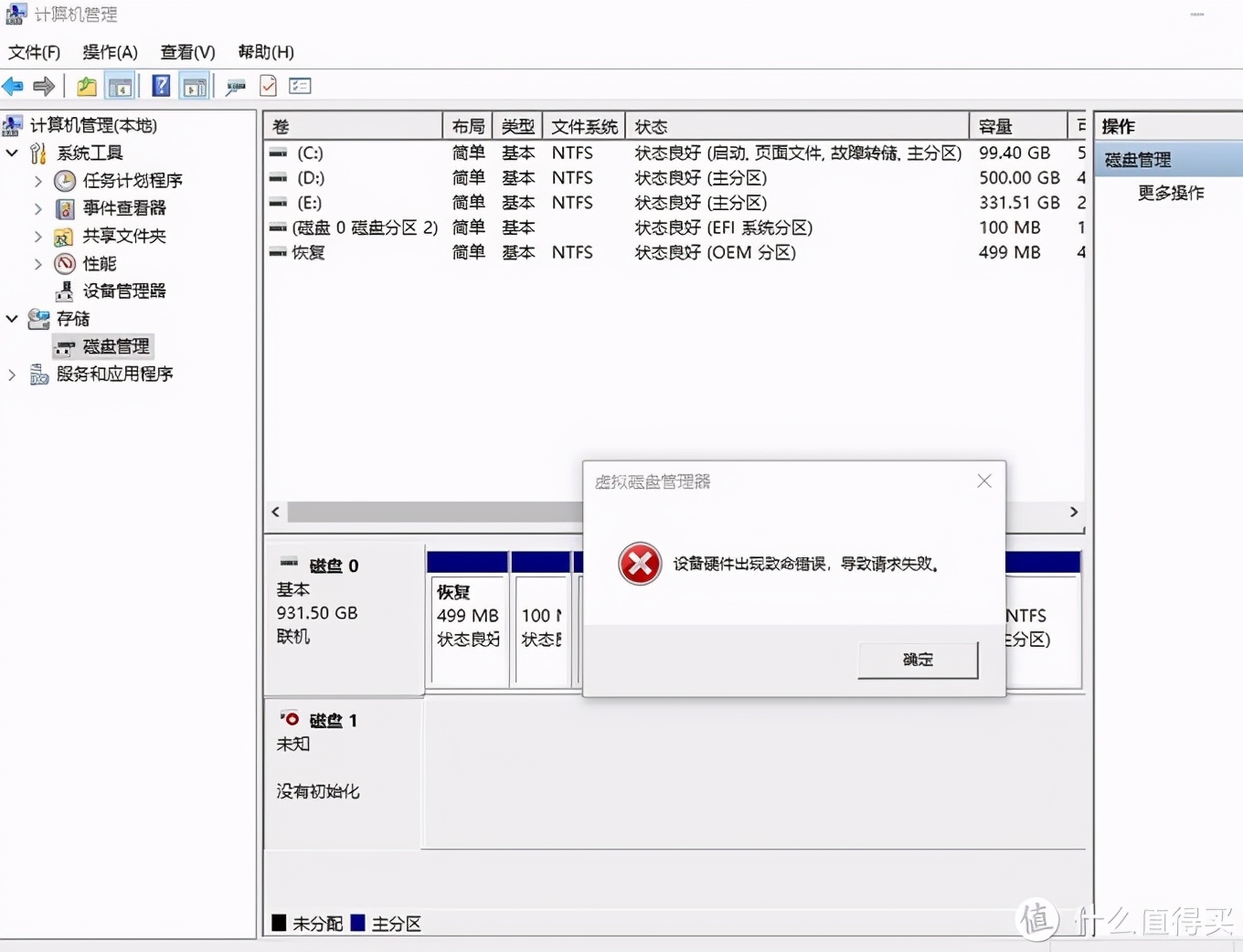
Task: Click 确定 in the error dialog
Action: pos(917,660)
